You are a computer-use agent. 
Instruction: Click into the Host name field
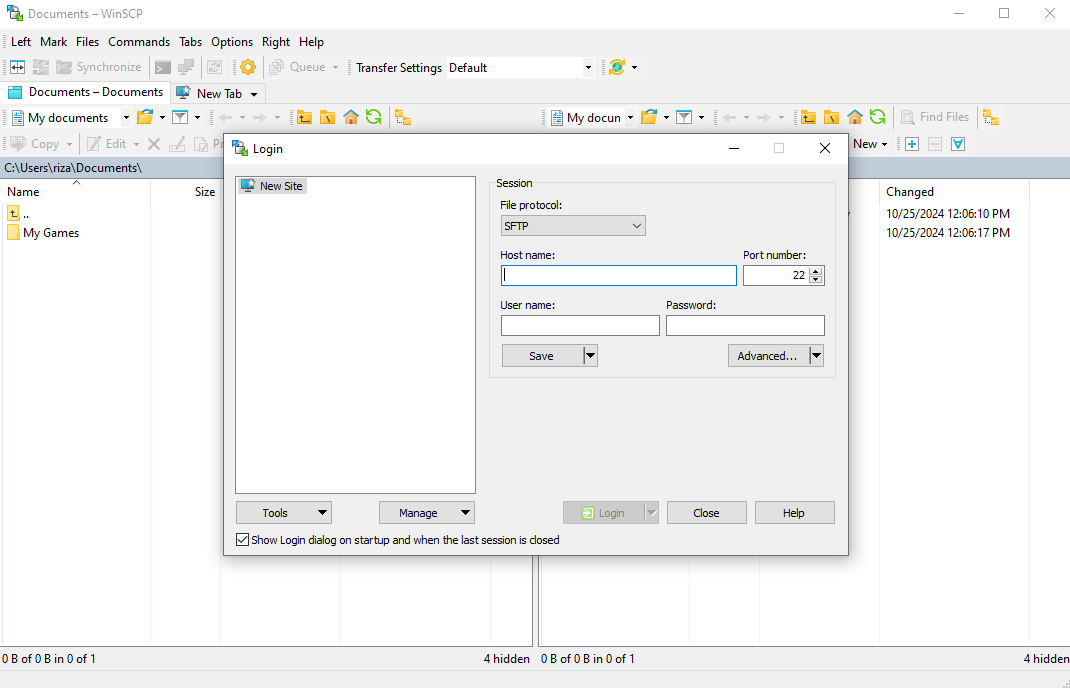[x=618, y=275]
